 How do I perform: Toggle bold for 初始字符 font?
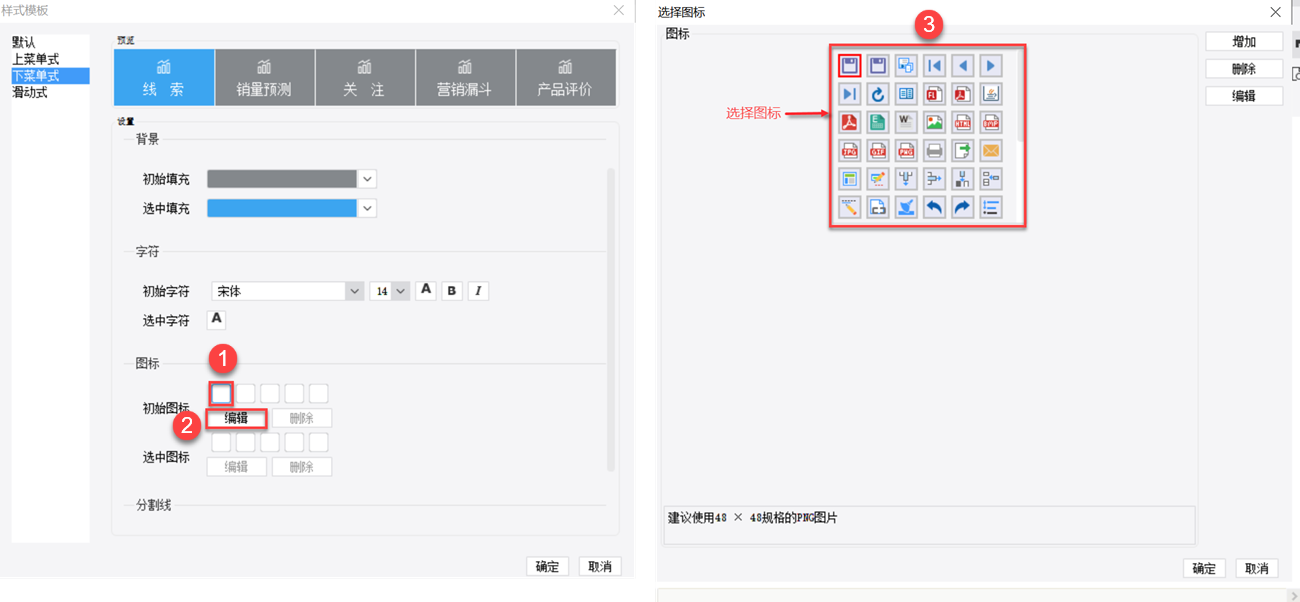click(x=452, y=291)
